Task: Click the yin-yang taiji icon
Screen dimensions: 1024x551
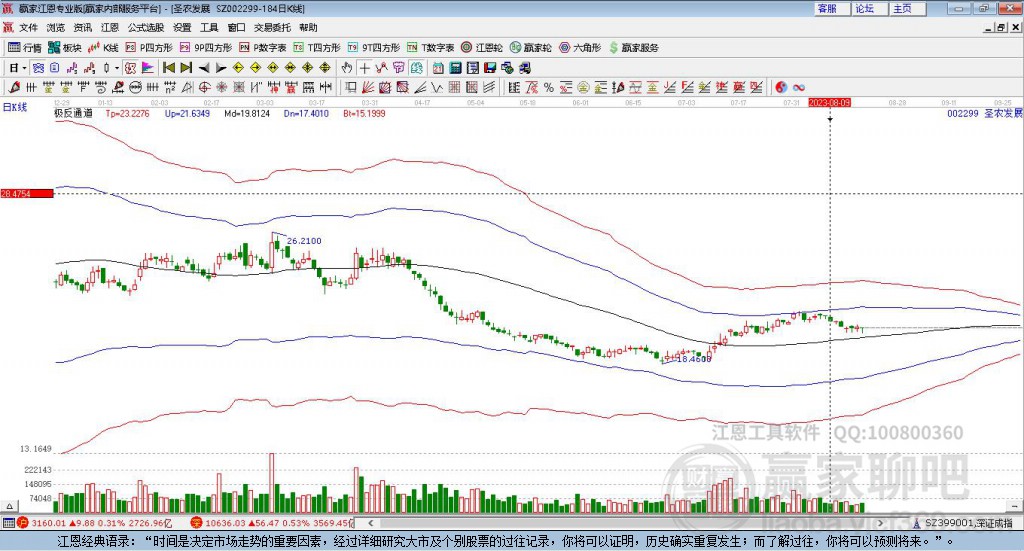Action: click(x=781, y=88)
